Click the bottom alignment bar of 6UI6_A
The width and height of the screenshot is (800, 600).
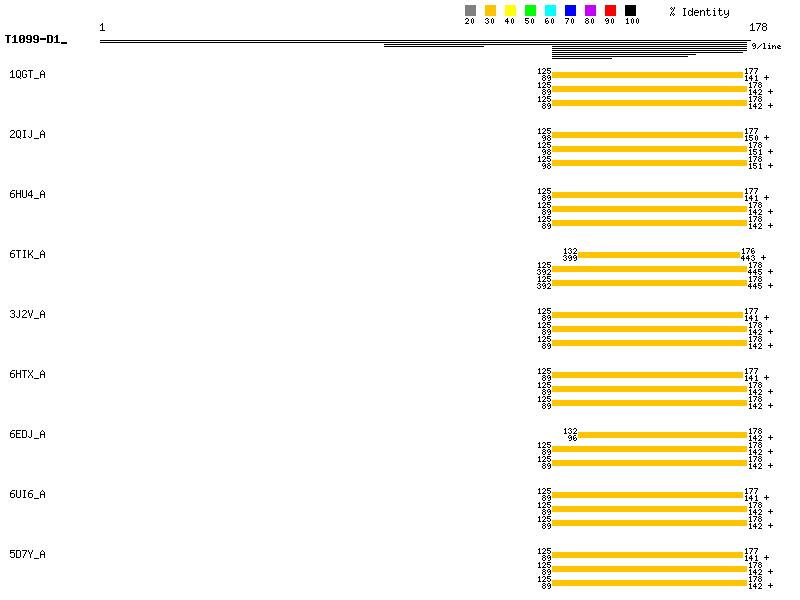point(650,523)
